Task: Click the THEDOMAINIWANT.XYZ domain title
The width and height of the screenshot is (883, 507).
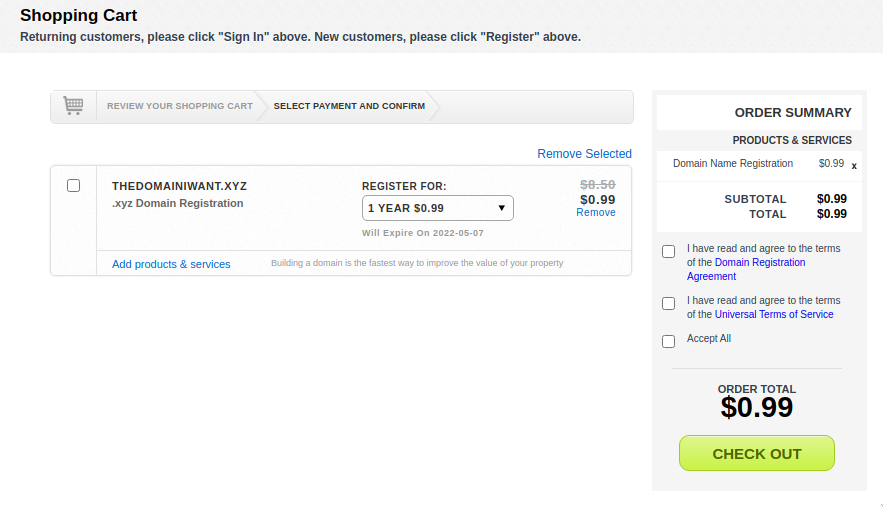Action: coord(179,186)
